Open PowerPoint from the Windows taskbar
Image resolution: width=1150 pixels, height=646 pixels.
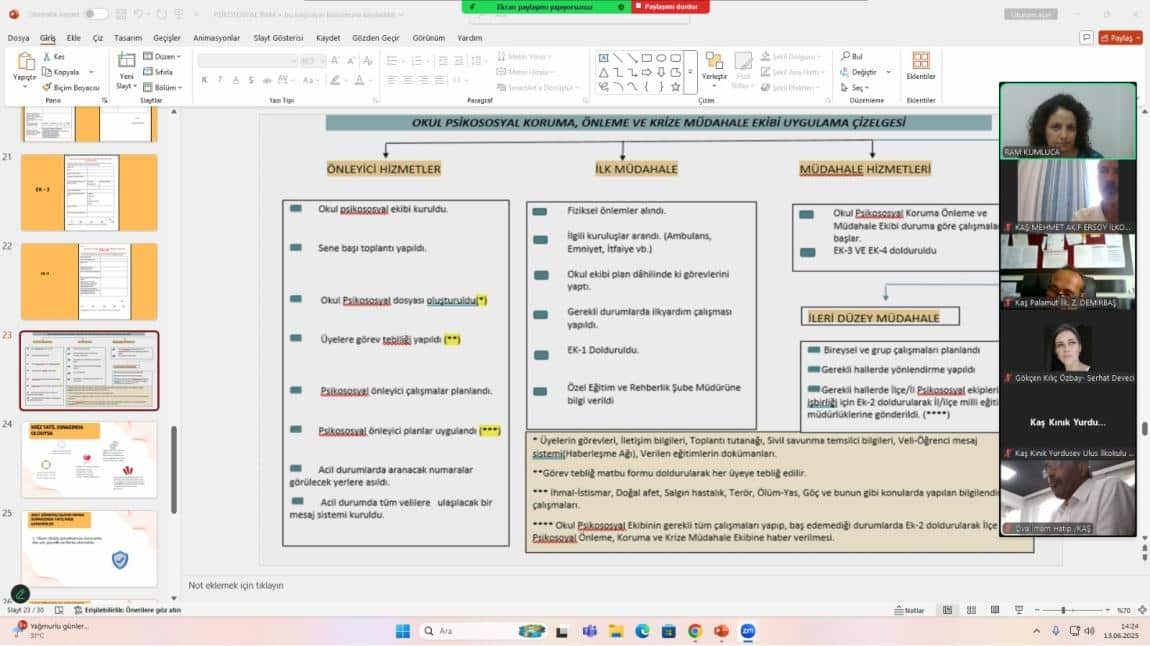[721, 631]
